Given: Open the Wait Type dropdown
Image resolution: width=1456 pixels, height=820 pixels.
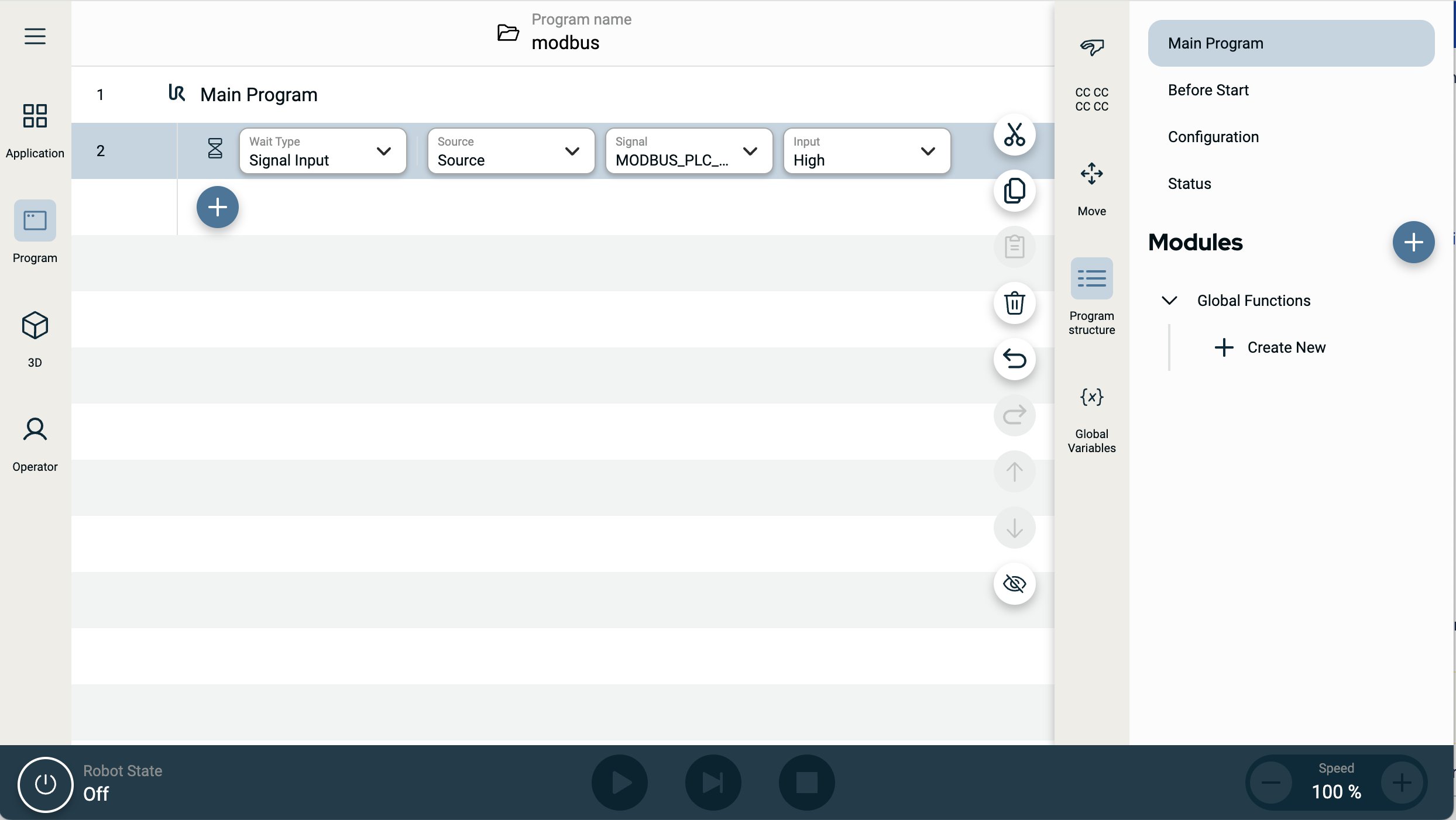Looking at the screenshot, I should pyautogui.click(x=322, y=151).
